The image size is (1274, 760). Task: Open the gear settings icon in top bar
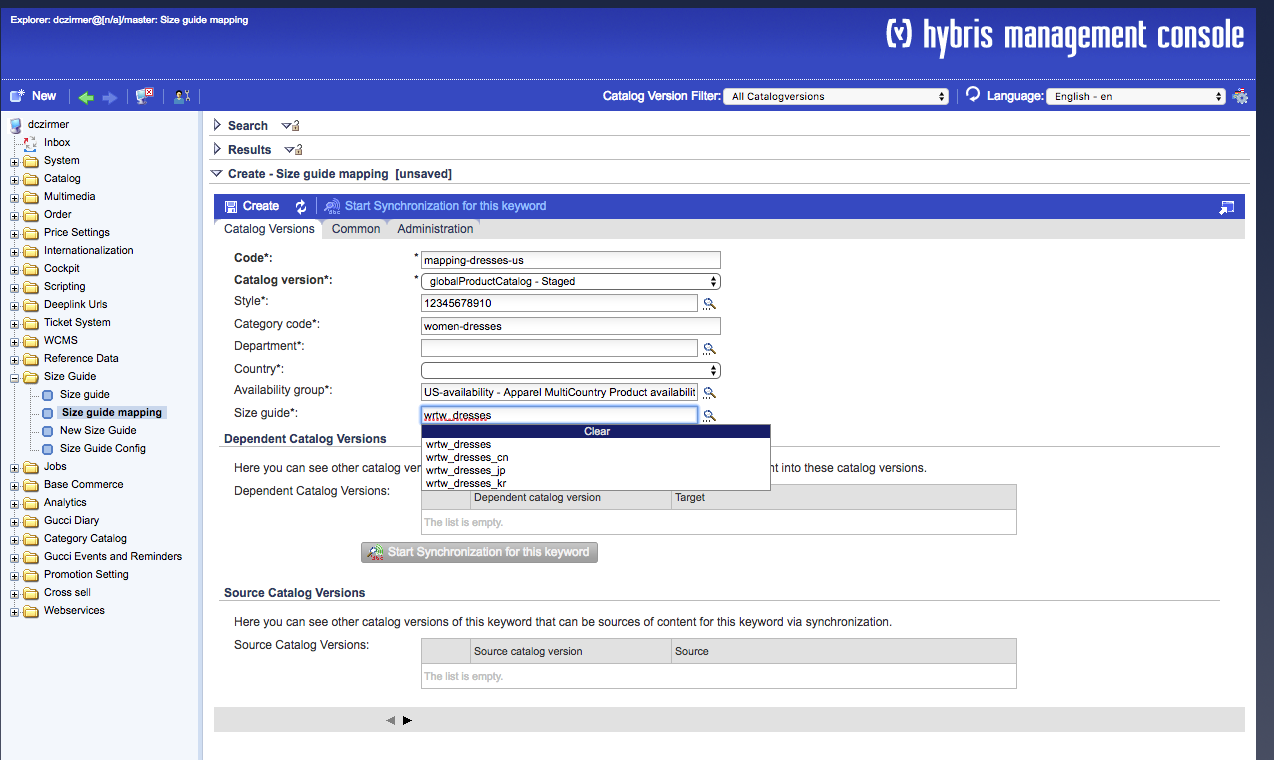click(x=1240, y=96)
